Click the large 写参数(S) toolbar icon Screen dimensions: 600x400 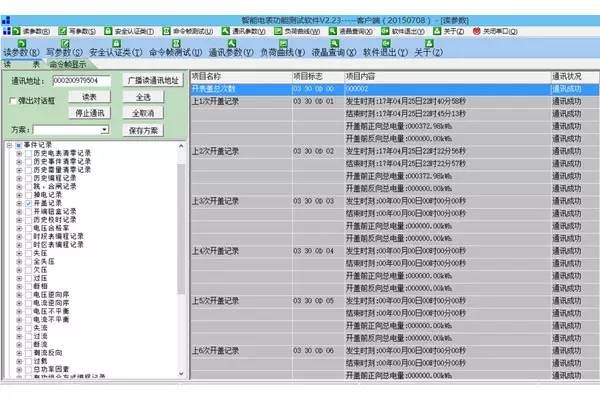[65, 44]
